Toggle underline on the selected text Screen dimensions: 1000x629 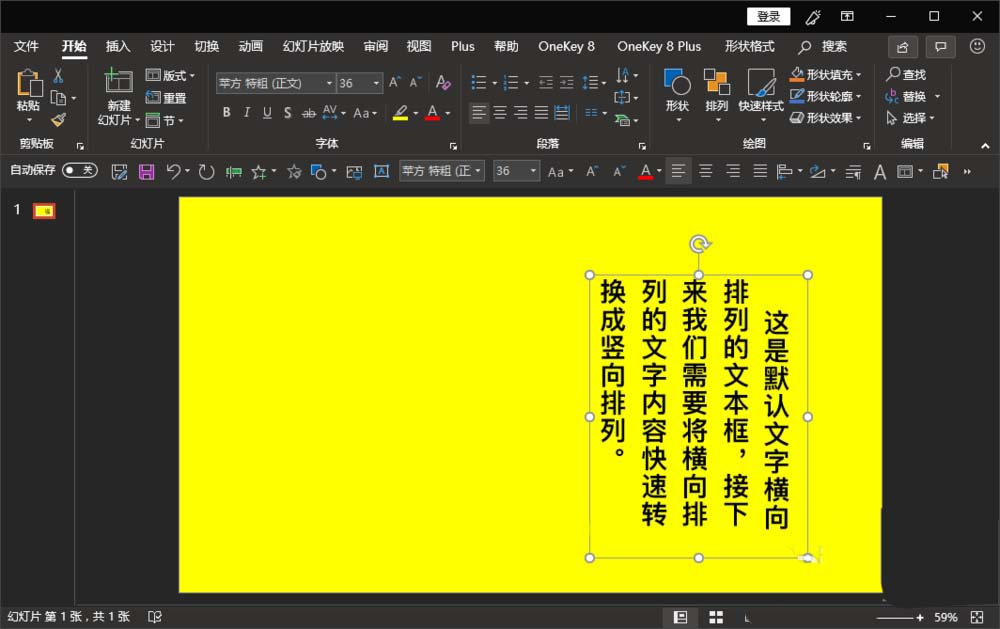point(266,113)
